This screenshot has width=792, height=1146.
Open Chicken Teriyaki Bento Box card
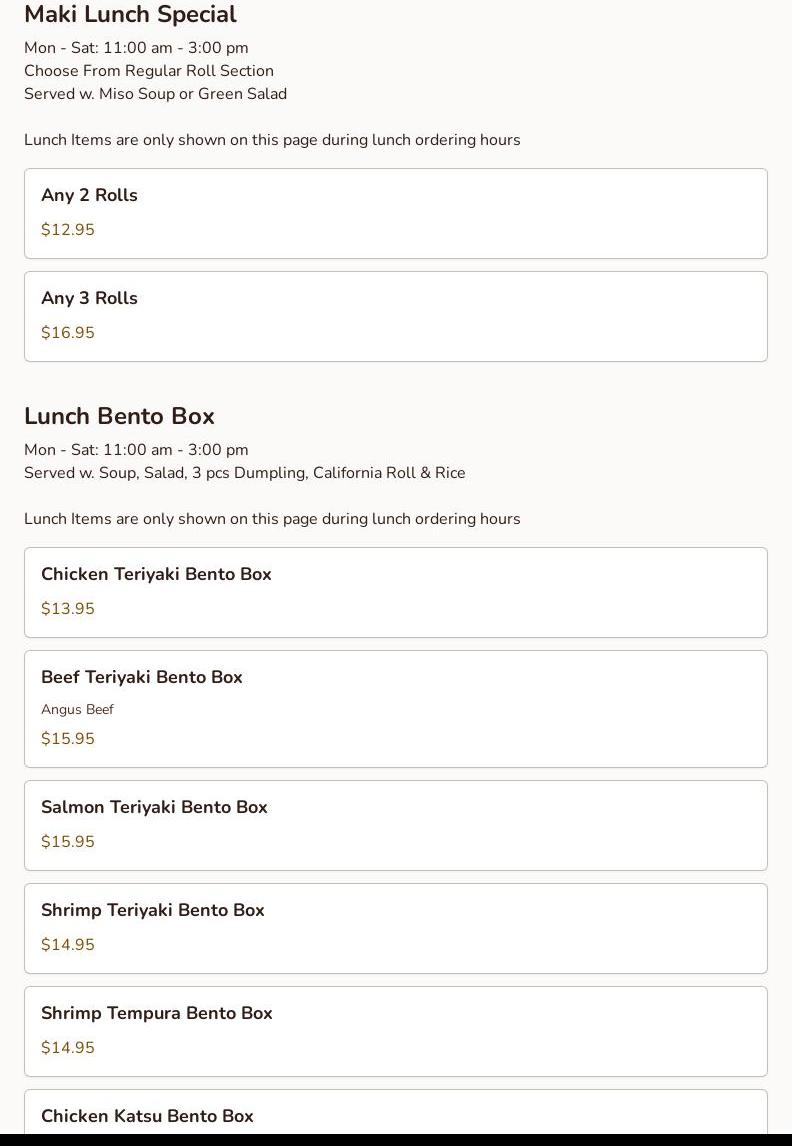point(395,591)
